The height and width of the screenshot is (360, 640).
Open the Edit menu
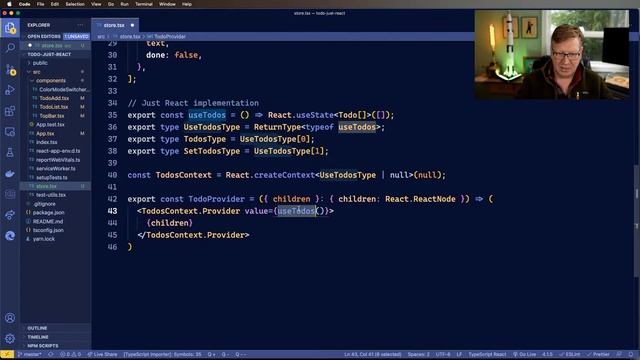click(55, 4)
